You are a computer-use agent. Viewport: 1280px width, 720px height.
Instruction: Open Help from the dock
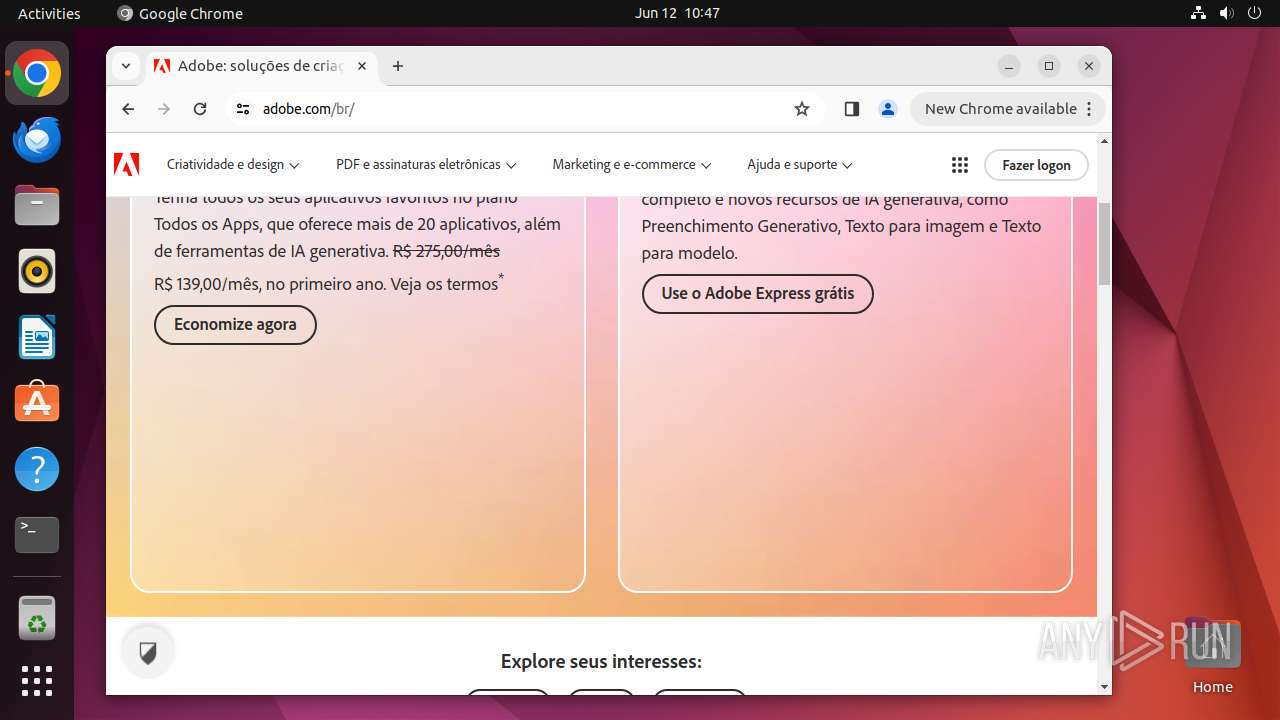click(37, 469)
